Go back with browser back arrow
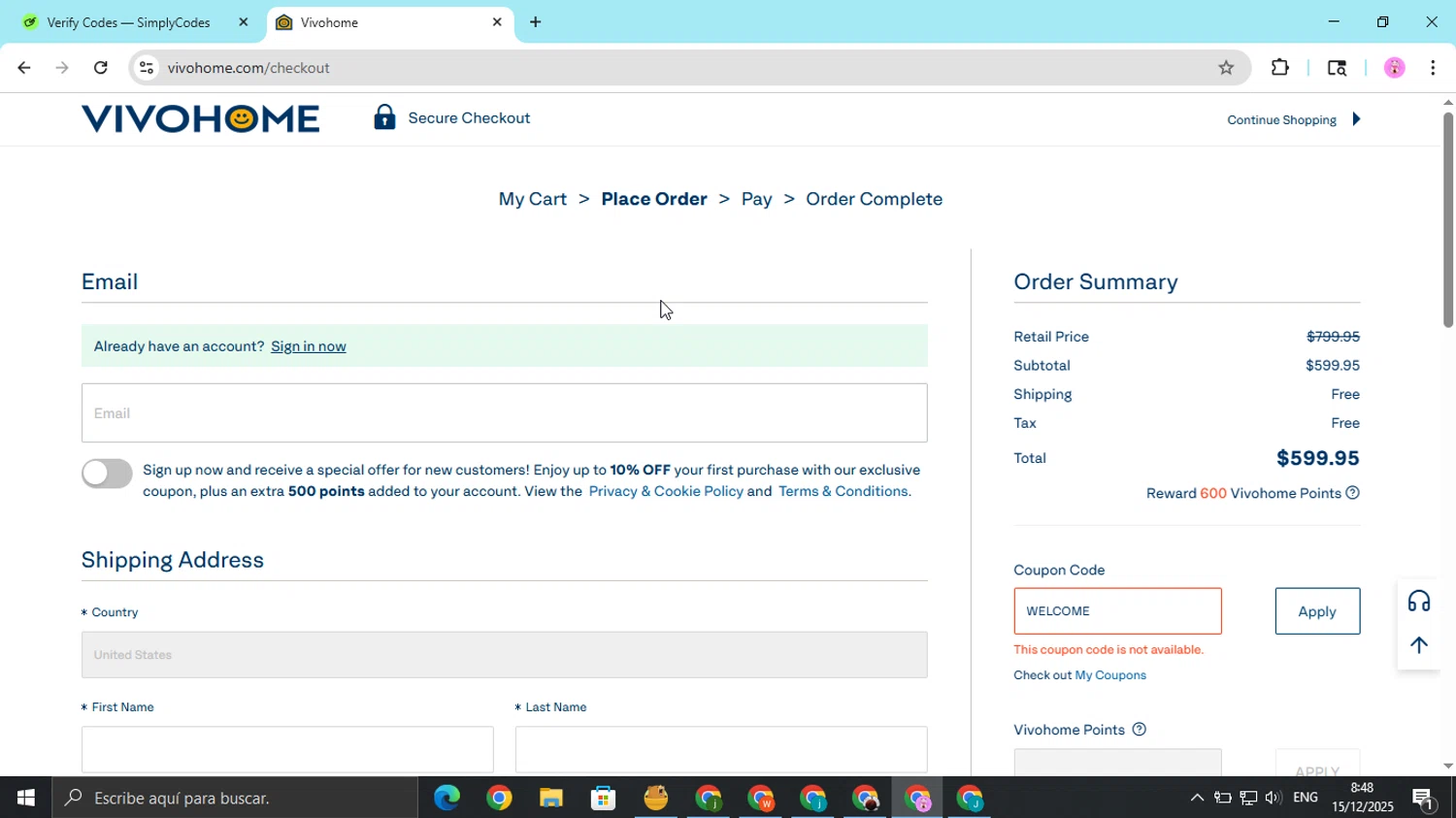Screen dimensions: 1456x818 tap(24, 68)
